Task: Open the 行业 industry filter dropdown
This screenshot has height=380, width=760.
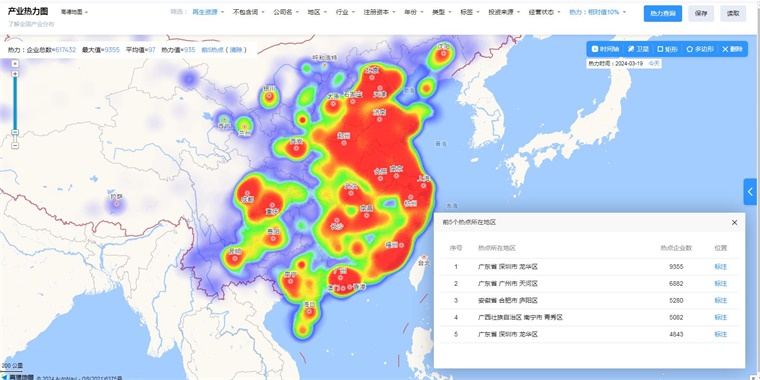Action: (x=345, y=12)
